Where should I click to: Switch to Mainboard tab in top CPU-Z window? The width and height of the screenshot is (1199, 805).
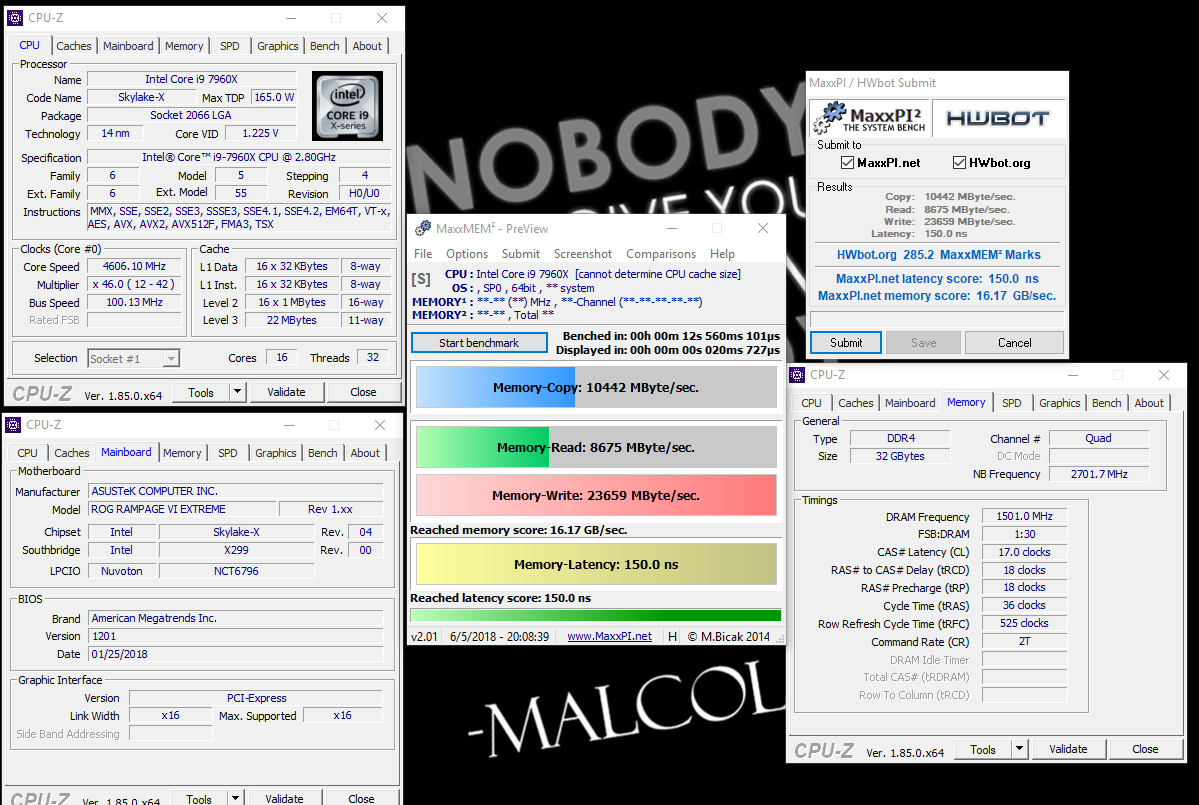click(128, 46)
